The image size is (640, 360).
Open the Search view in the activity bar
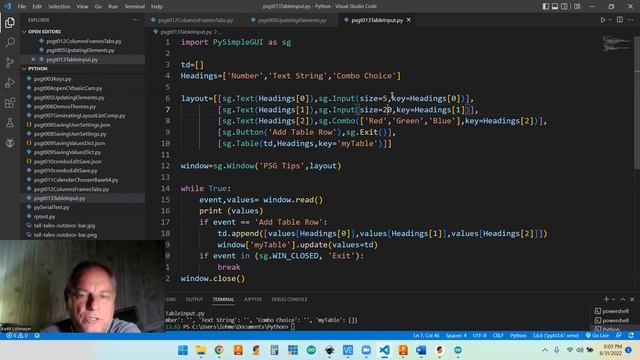(x=10, y=42)
